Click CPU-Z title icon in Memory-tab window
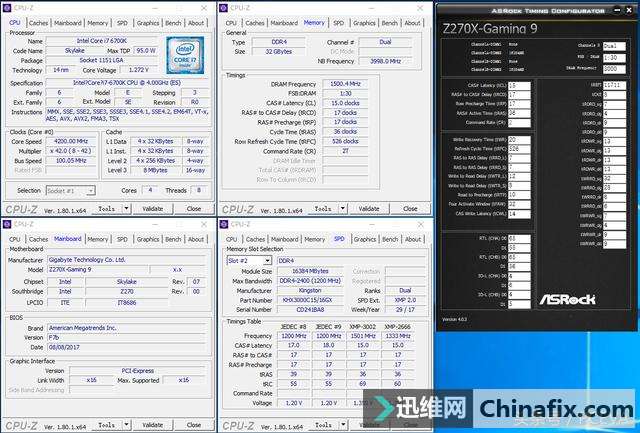This screenshot has width=640, height=433. tap(224, 8)
